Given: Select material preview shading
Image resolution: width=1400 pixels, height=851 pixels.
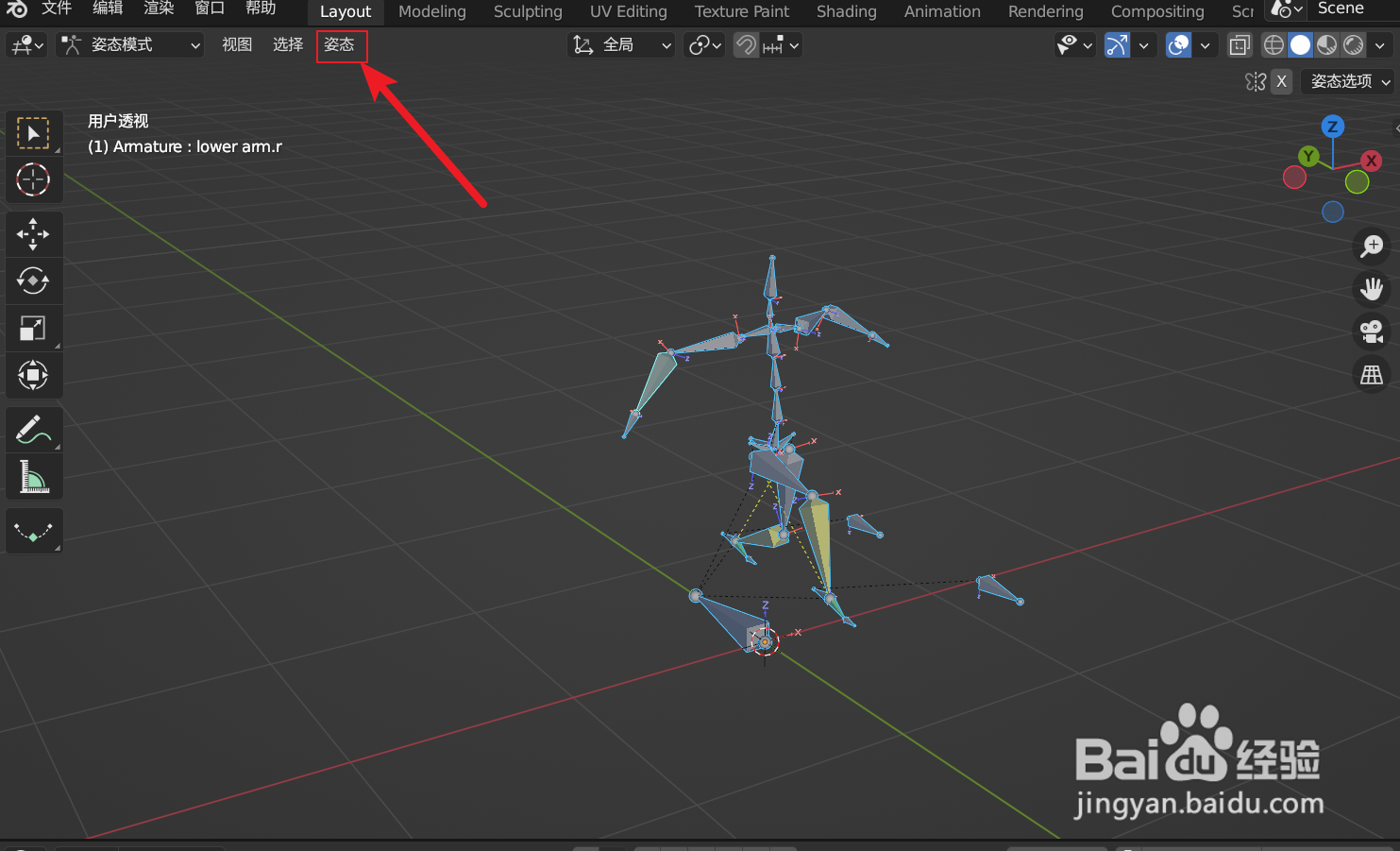Looking at the screenshot, I should point(1326,44).
